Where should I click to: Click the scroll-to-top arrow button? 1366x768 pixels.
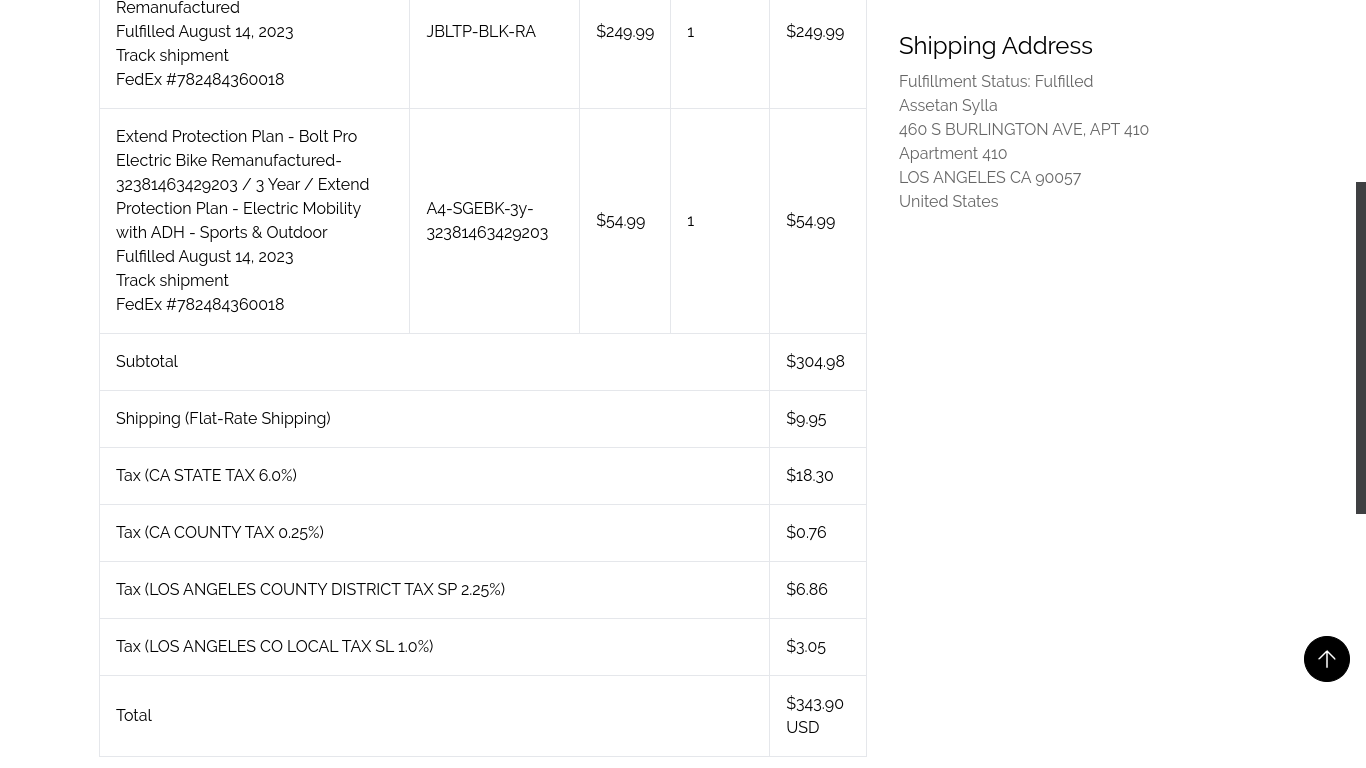1326,659
